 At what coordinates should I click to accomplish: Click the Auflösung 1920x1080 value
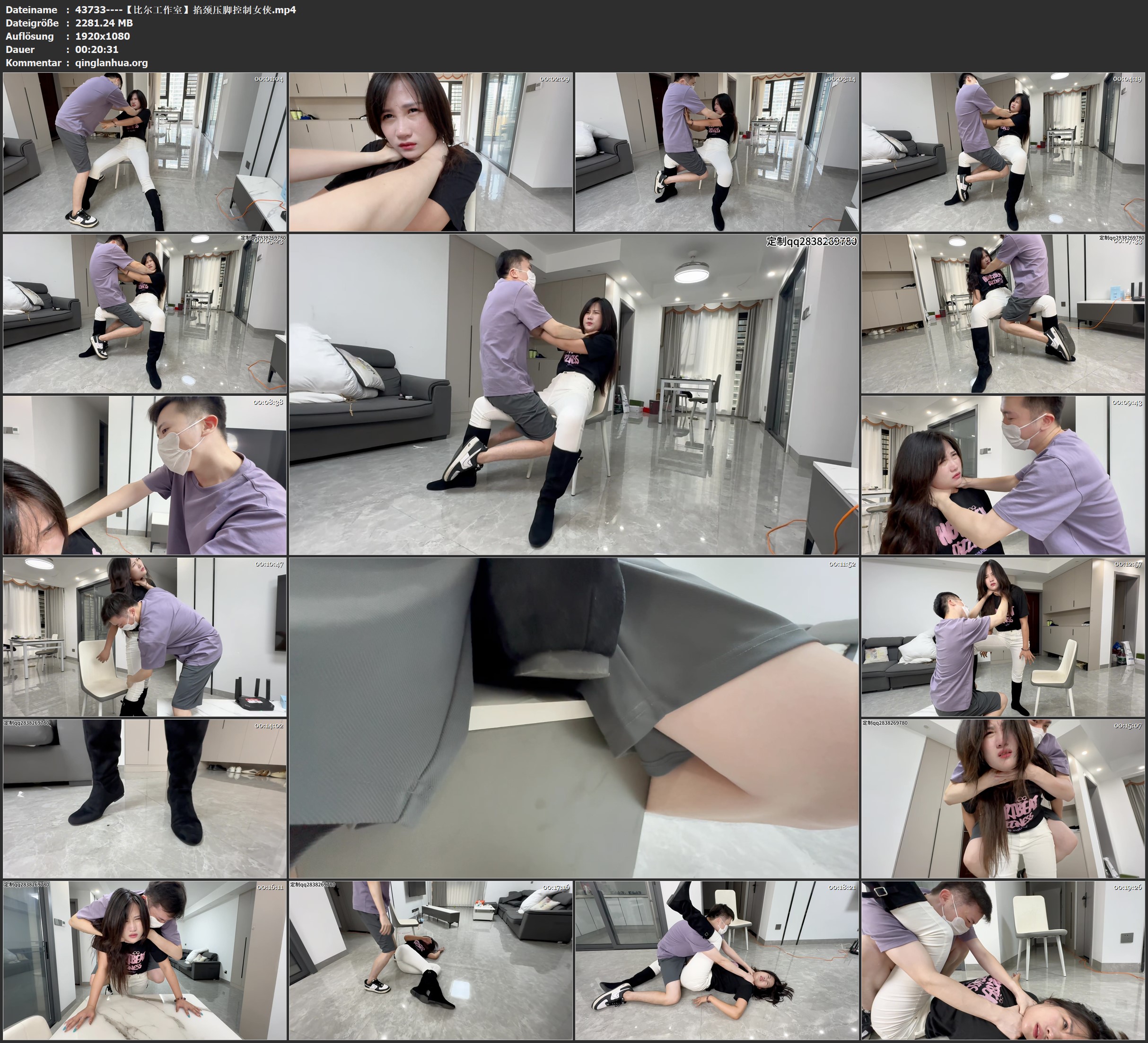click(x=103, y=36)
